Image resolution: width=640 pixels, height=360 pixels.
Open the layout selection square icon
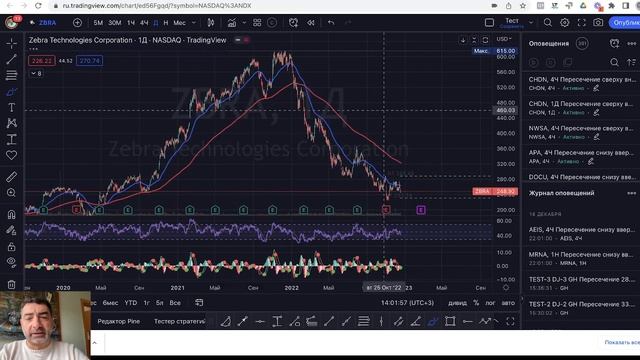click(489, 23)
